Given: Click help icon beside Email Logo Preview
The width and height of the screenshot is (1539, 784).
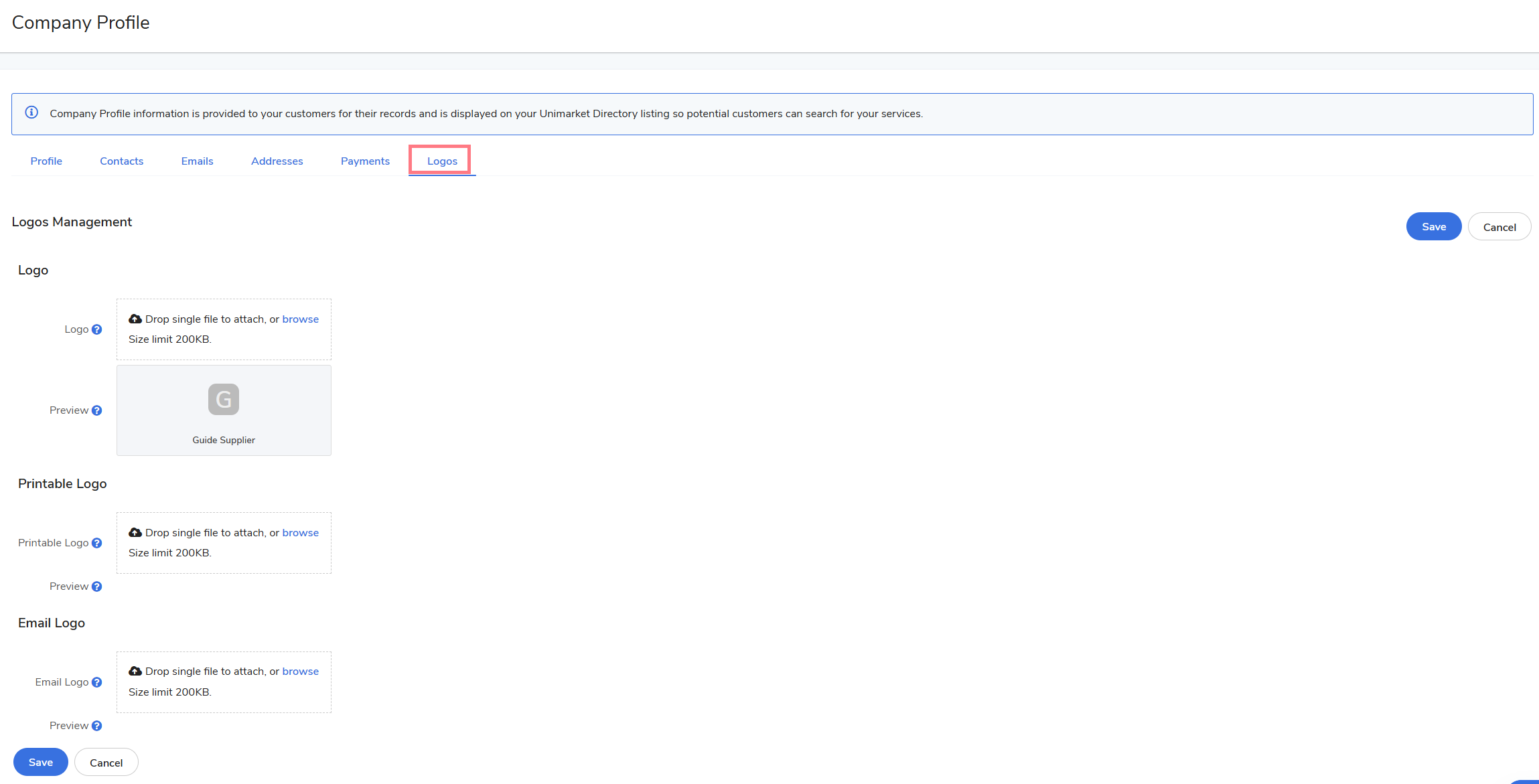Looking at the screenshot, I should 97,726.
